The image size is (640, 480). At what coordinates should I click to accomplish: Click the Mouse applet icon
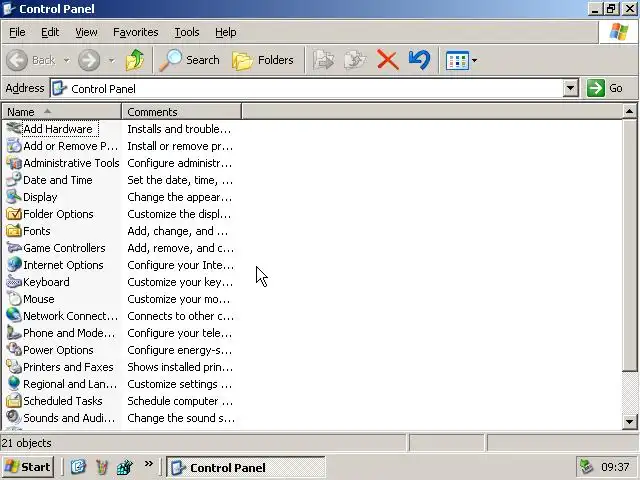14,299
